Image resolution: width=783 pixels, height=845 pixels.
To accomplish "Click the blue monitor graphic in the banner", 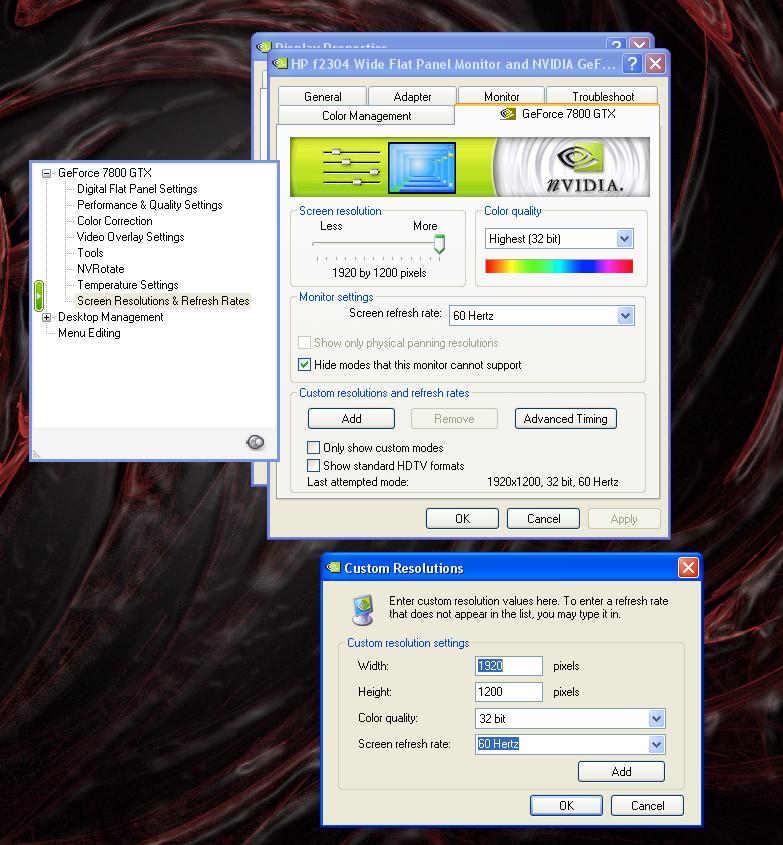I will (422, 168).
